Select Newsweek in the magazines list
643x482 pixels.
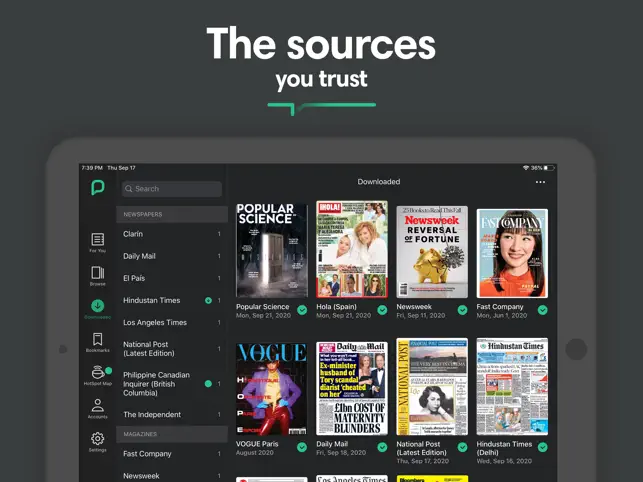[172, 475]
